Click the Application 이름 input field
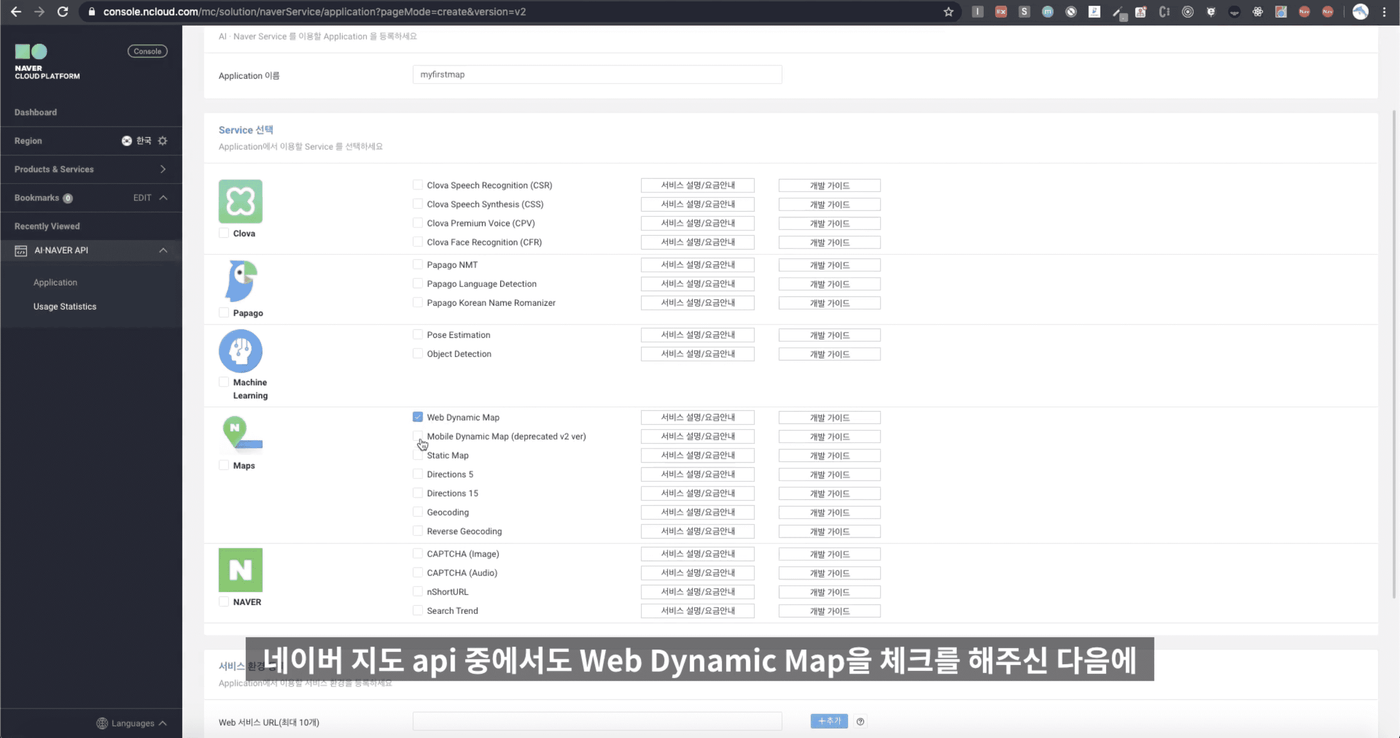Image resolution: width=1400 pixels, height=738 pixels. pyautogui.click(x=597, y=75)
